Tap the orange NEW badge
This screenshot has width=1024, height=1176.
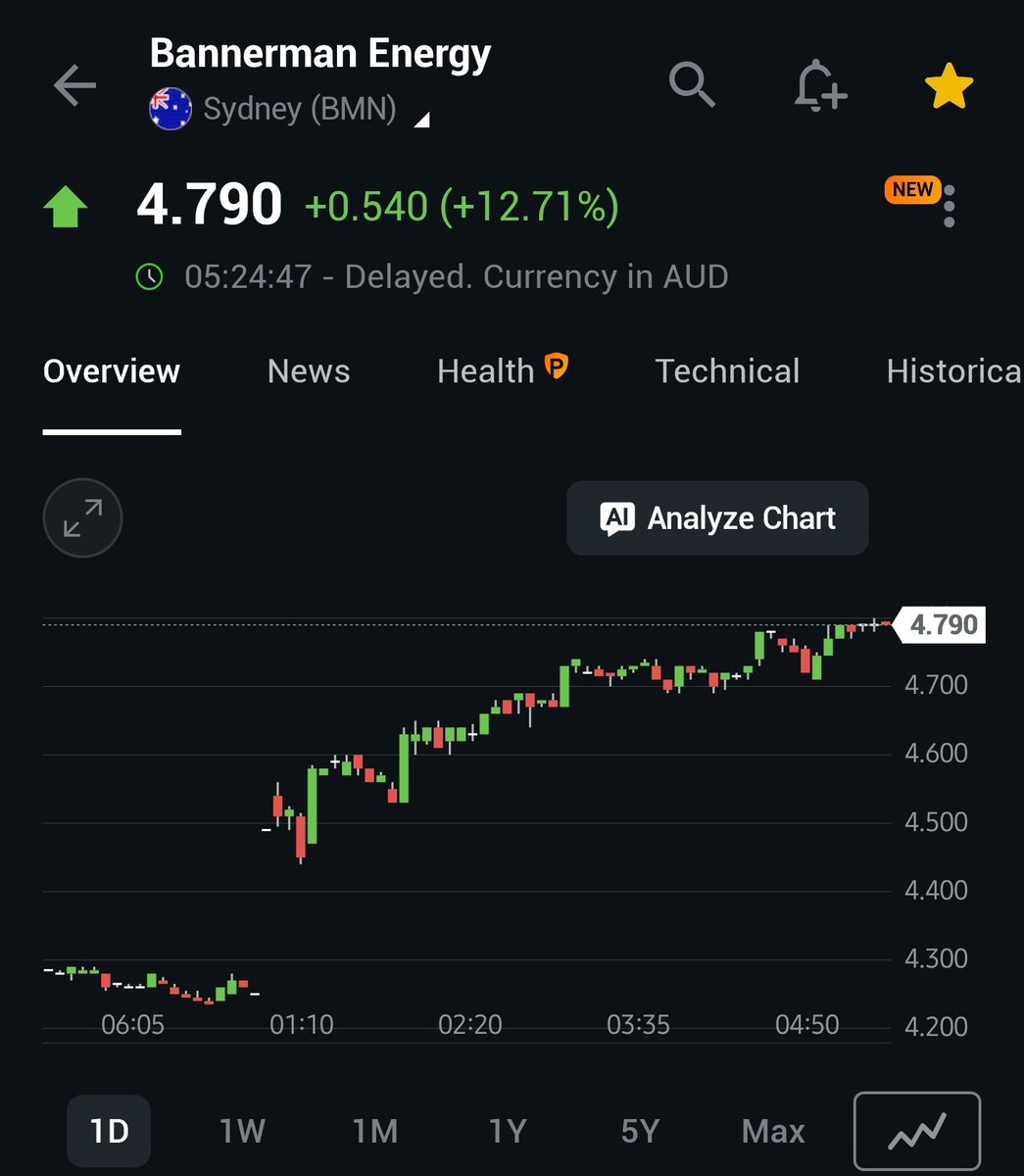pos(912,190)
